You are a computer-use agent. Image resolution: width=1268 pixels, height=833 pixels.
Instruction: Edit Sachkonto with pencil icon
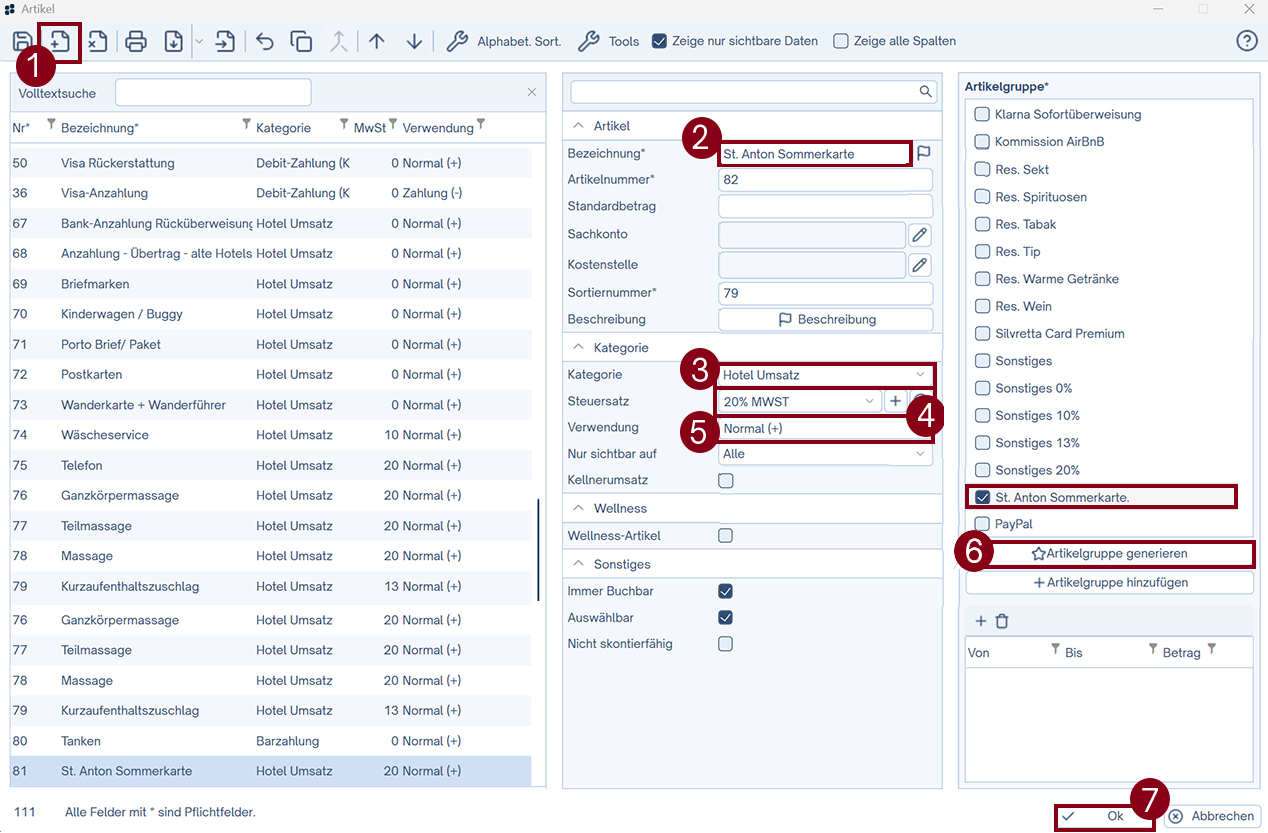tap(920, 235)
